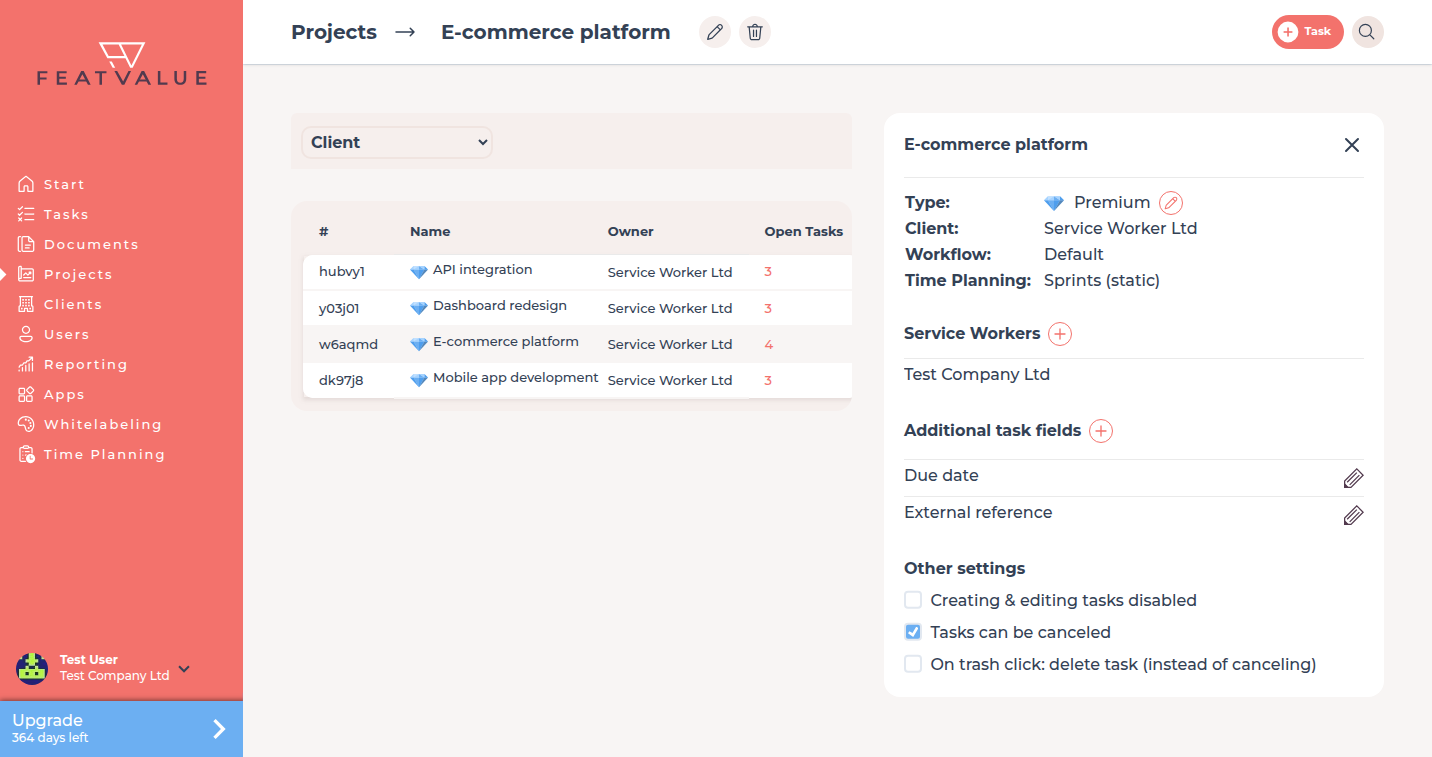Click the Test User avatar

(32, 668)
